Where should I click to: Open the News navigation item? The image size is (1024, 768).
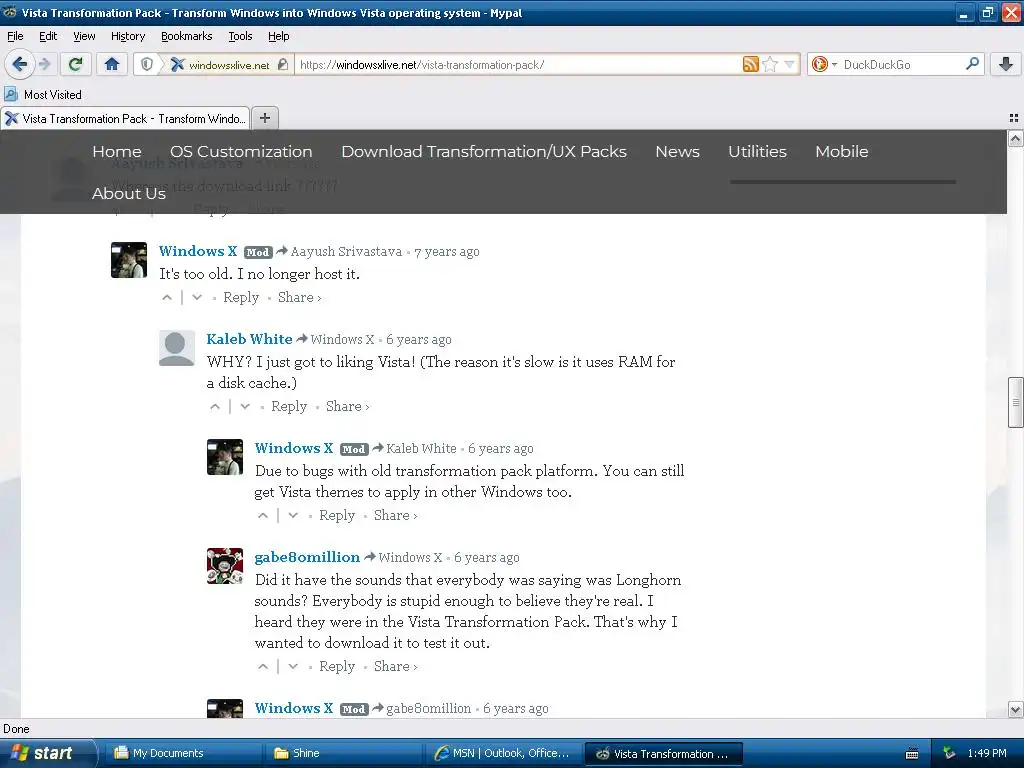click(x=677, y=152)
